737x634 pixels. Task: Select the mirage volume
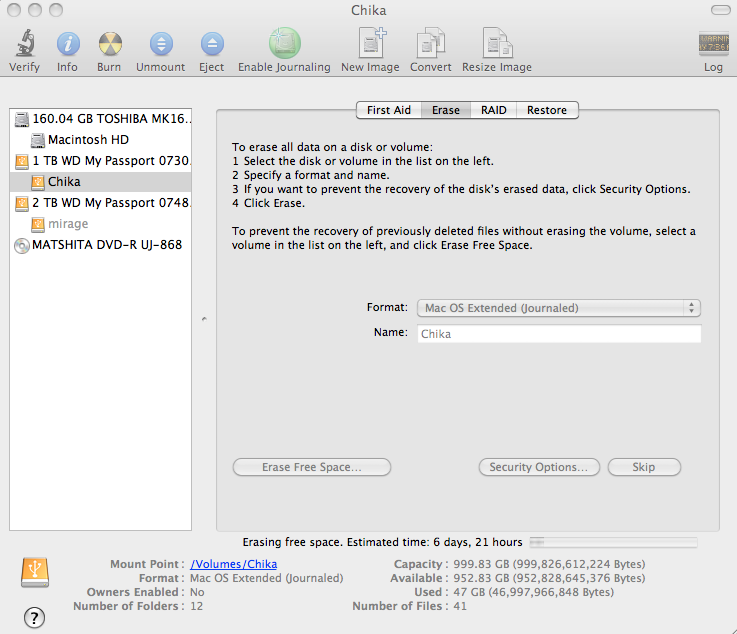pyautogui.click(x=101, y=224)
